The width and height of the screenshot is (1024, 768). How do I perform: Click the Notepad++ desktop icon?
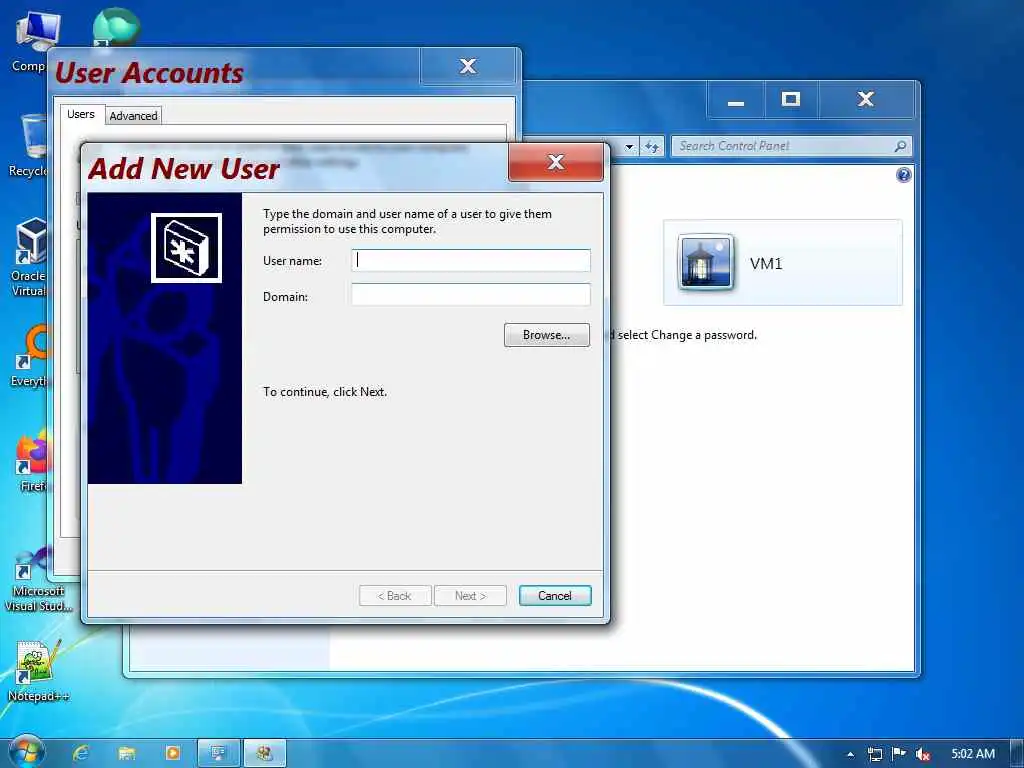coord(37,671)
